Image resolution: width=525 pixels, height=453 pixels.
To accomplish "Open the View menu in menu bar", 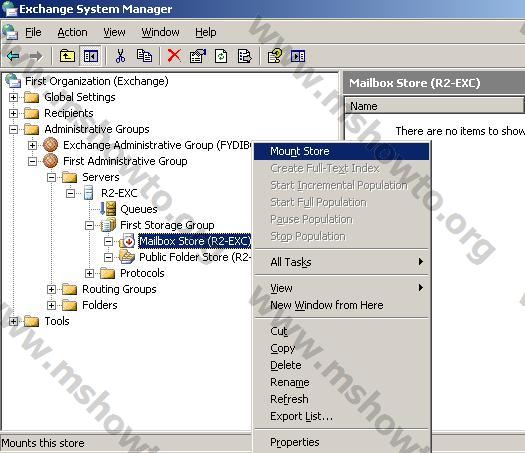I will [114, 32].
